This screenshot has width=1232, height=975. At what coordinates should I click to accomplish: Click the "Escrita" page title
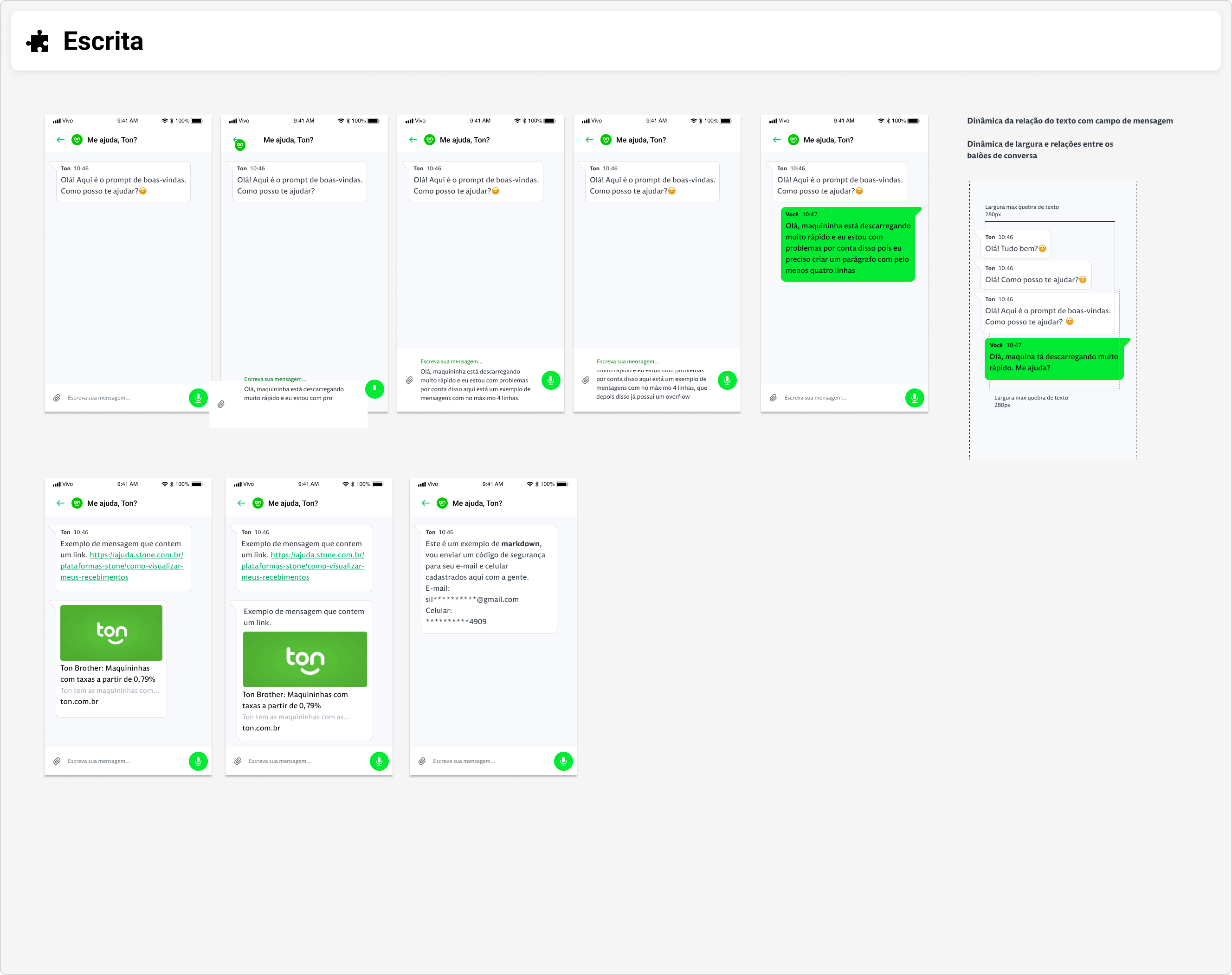tap(103, 41)
